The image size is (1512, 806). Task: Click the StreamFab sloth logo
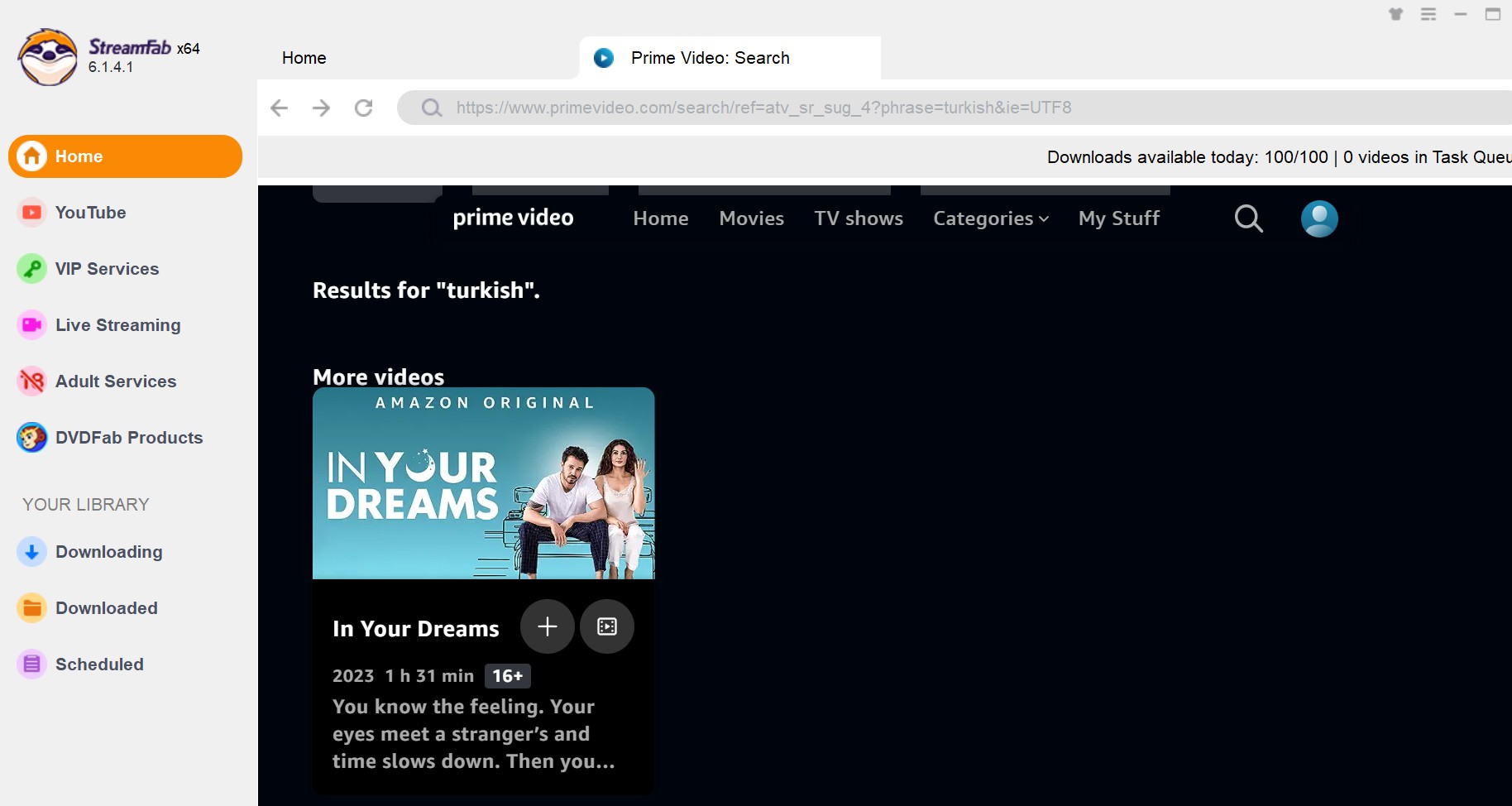48,57
